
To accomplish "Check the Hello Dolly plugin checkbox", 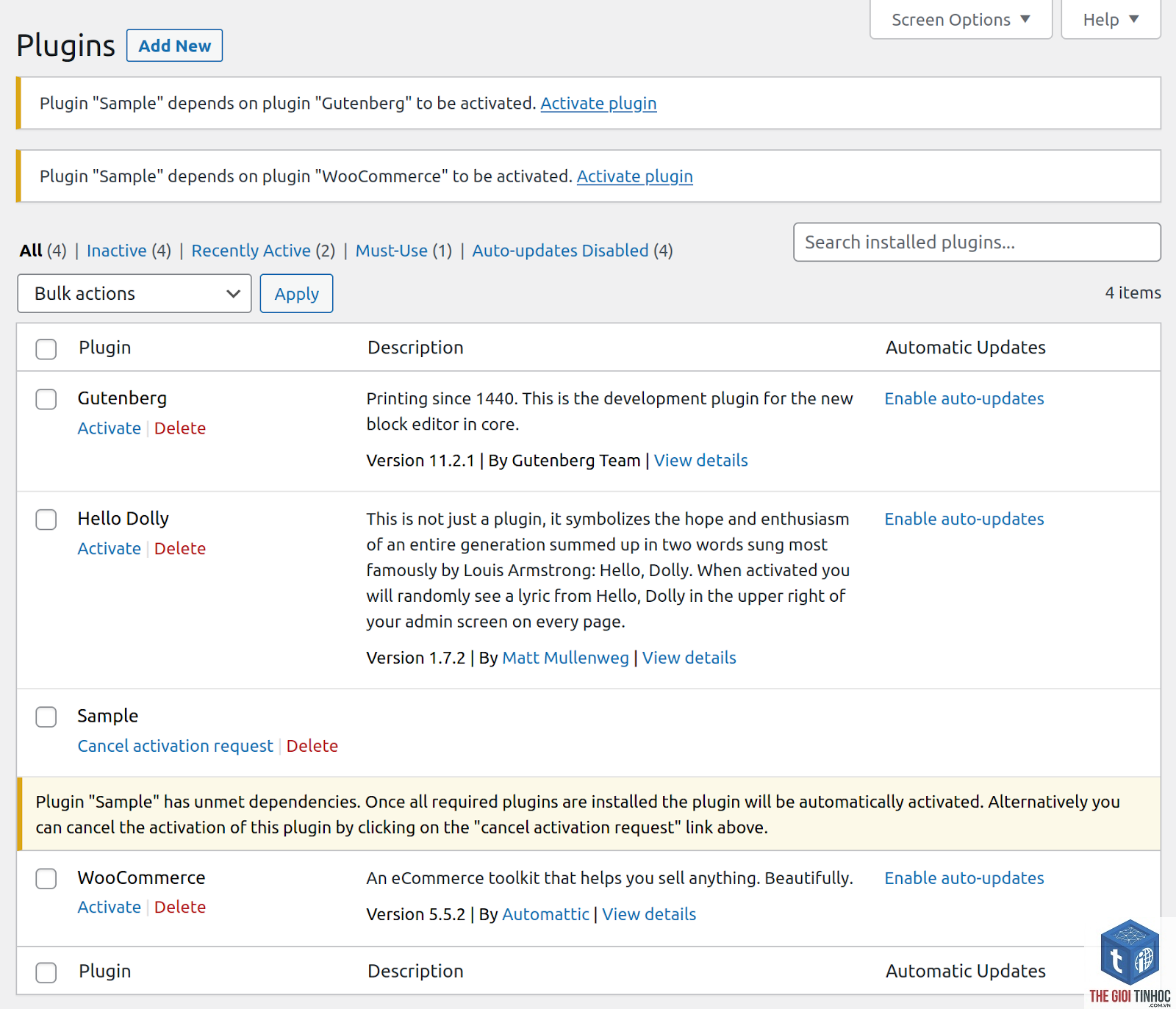I will pos(46,520).
